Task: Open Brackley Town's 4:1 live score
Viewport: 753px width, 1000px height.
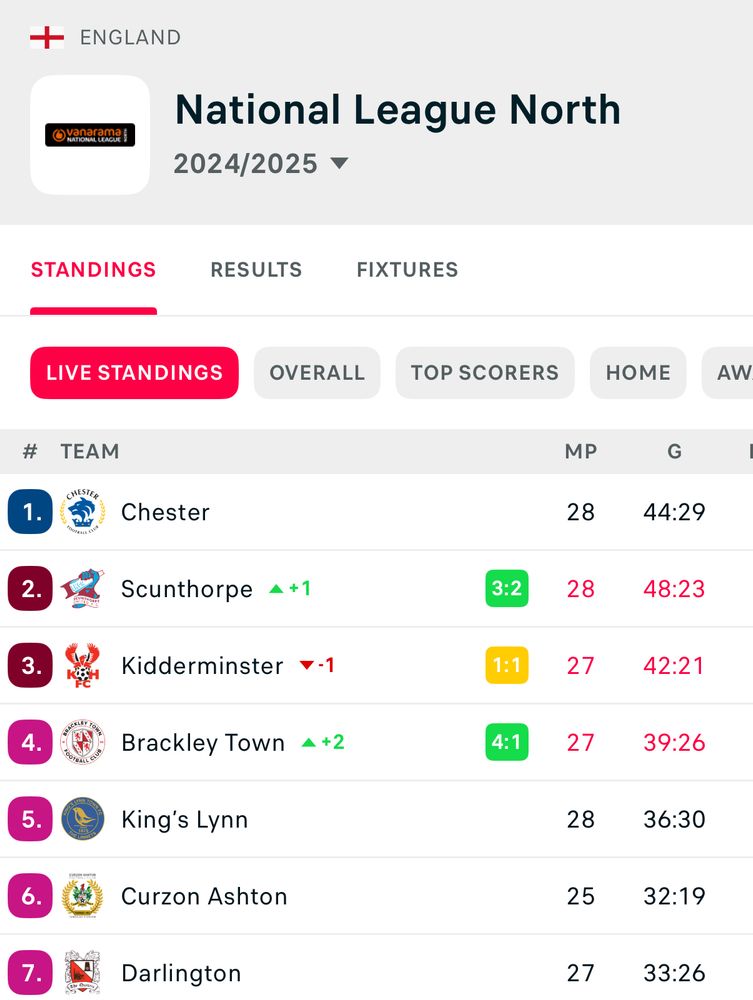Action: pos(507,742)
